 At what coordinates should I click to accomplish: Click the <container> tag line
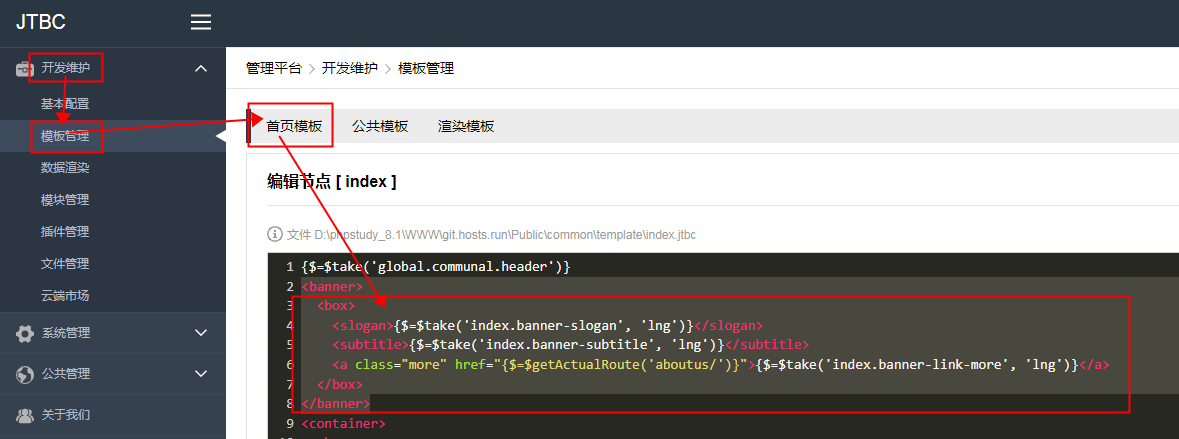(x=344, y=423)
